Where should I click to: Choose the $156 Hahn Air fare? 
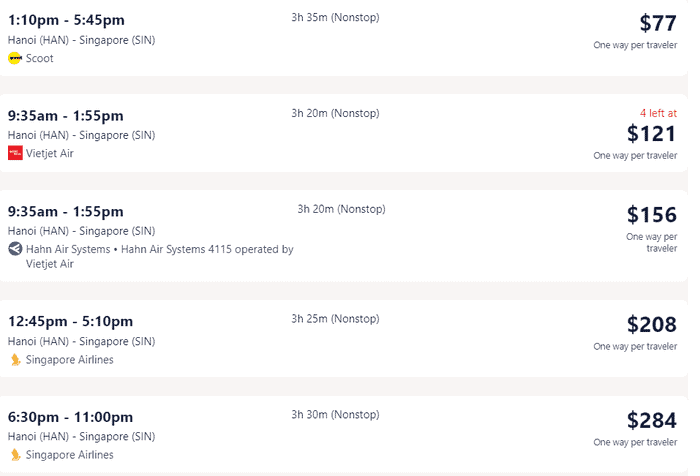(x=652, y=215)
